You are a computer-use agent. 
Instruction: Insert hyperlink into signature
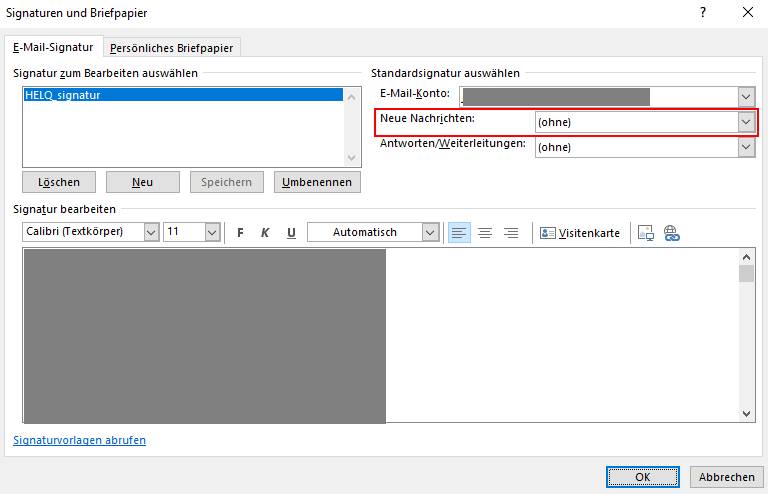[671, 233]
